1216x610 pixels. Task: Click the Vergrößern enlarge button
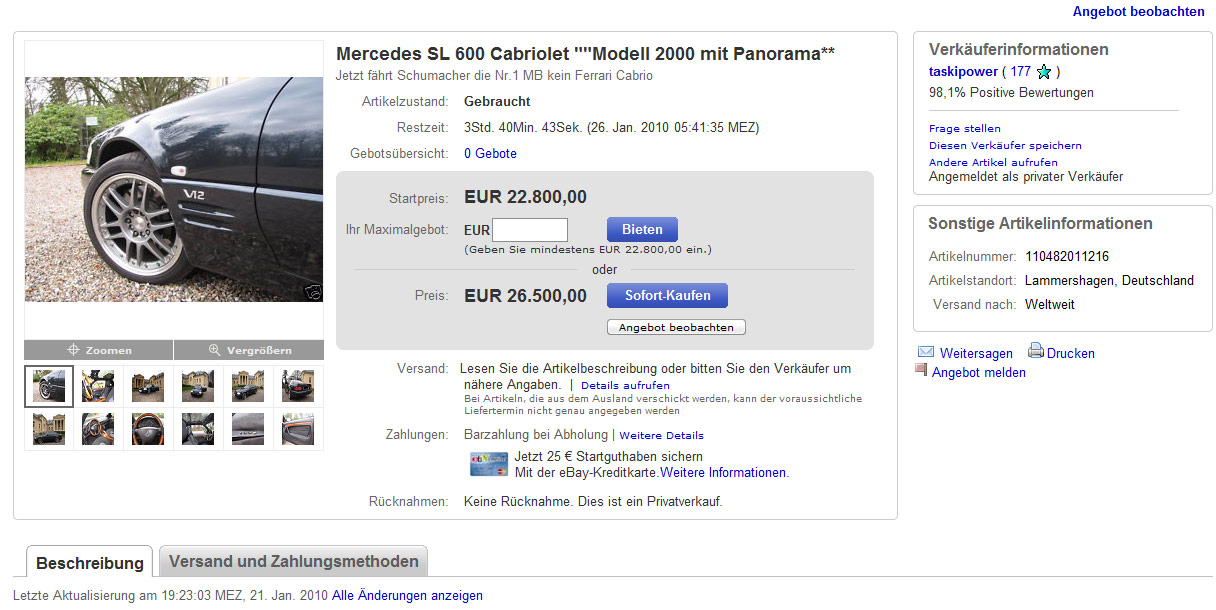[249, 350]
